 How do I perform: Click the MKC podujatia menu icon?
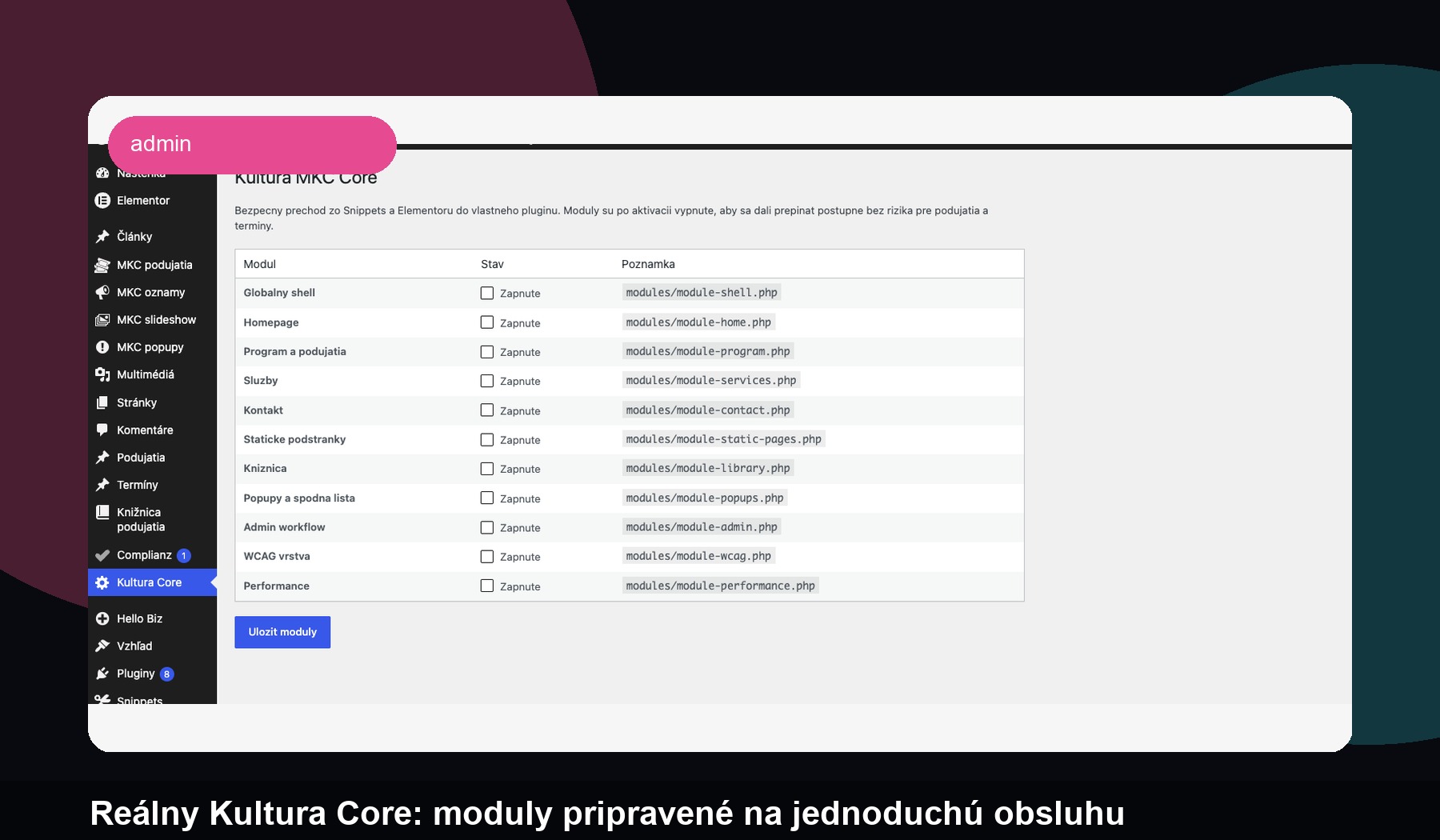coord(102,265)
